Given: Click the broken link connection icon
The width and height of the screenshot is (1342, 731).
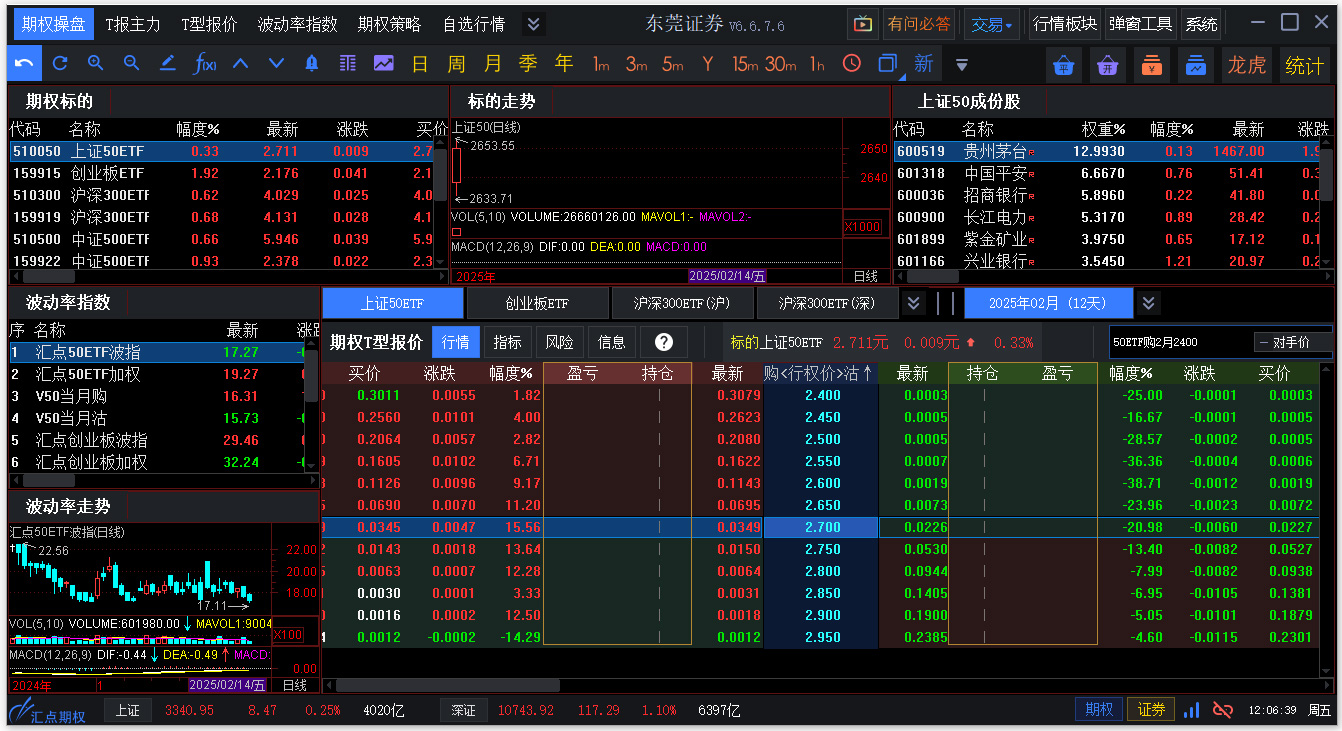Looking at the screenshot, I should coord(1222,710).
